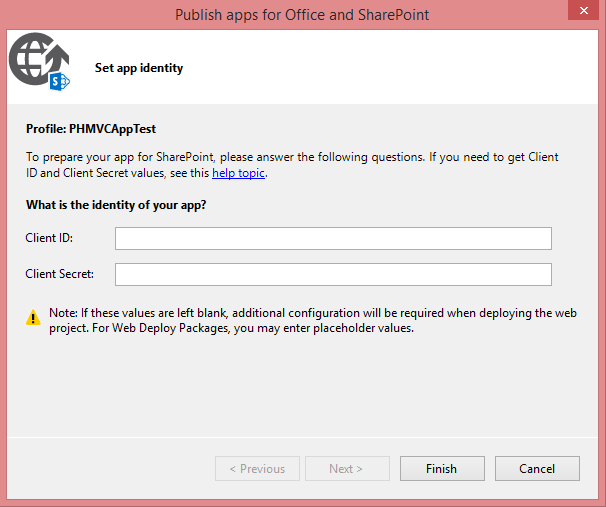The image size is (606, 507).
Task: Click the 'Set app identity' heading
Action: (x=139, y=68)
